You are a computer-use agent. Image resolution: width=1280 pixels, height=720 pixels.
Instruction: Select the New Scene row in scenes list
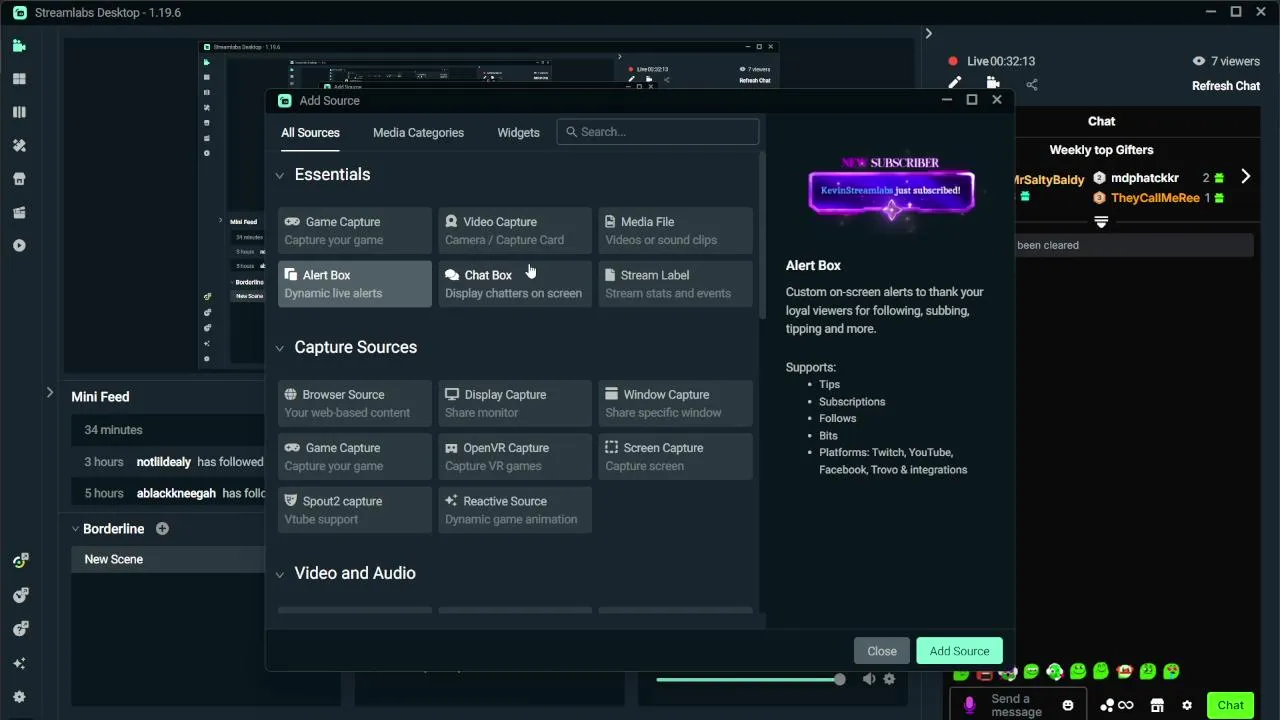click(168, 559)
